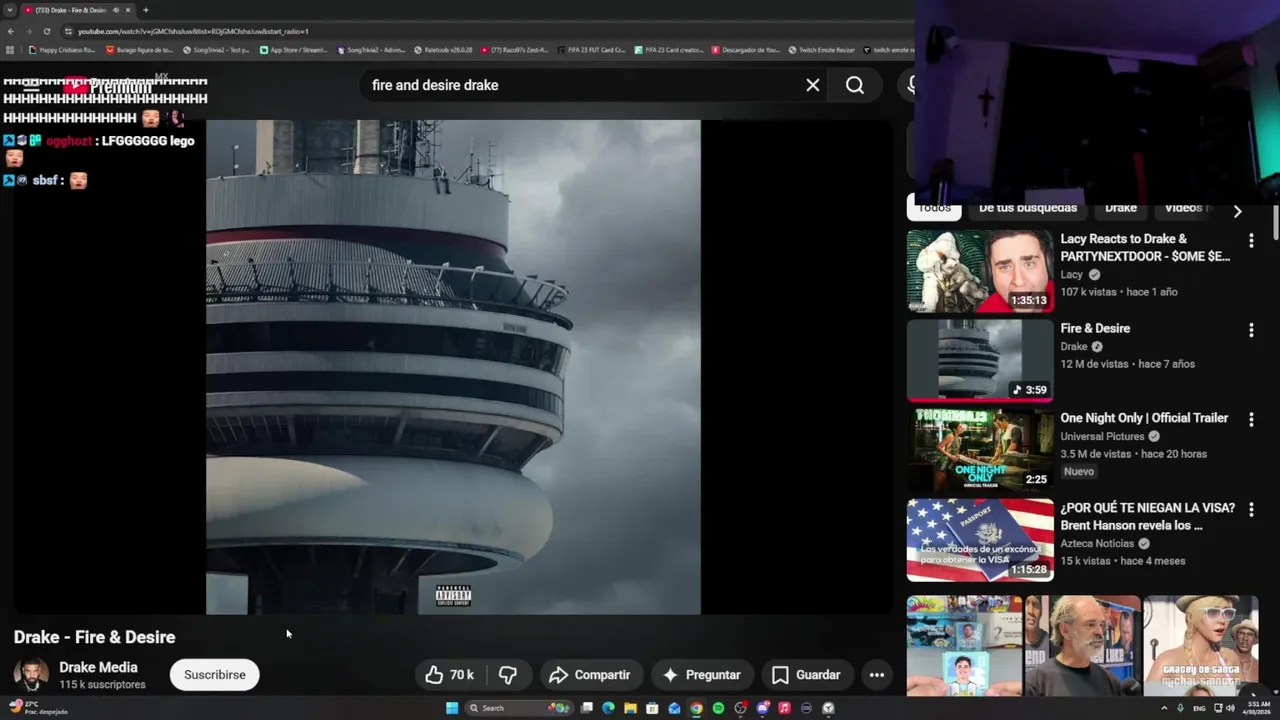The height and width of the screenshot is (720, 1280).
Task: Dislike the video with thumbs down
Action: pos(508,675)
